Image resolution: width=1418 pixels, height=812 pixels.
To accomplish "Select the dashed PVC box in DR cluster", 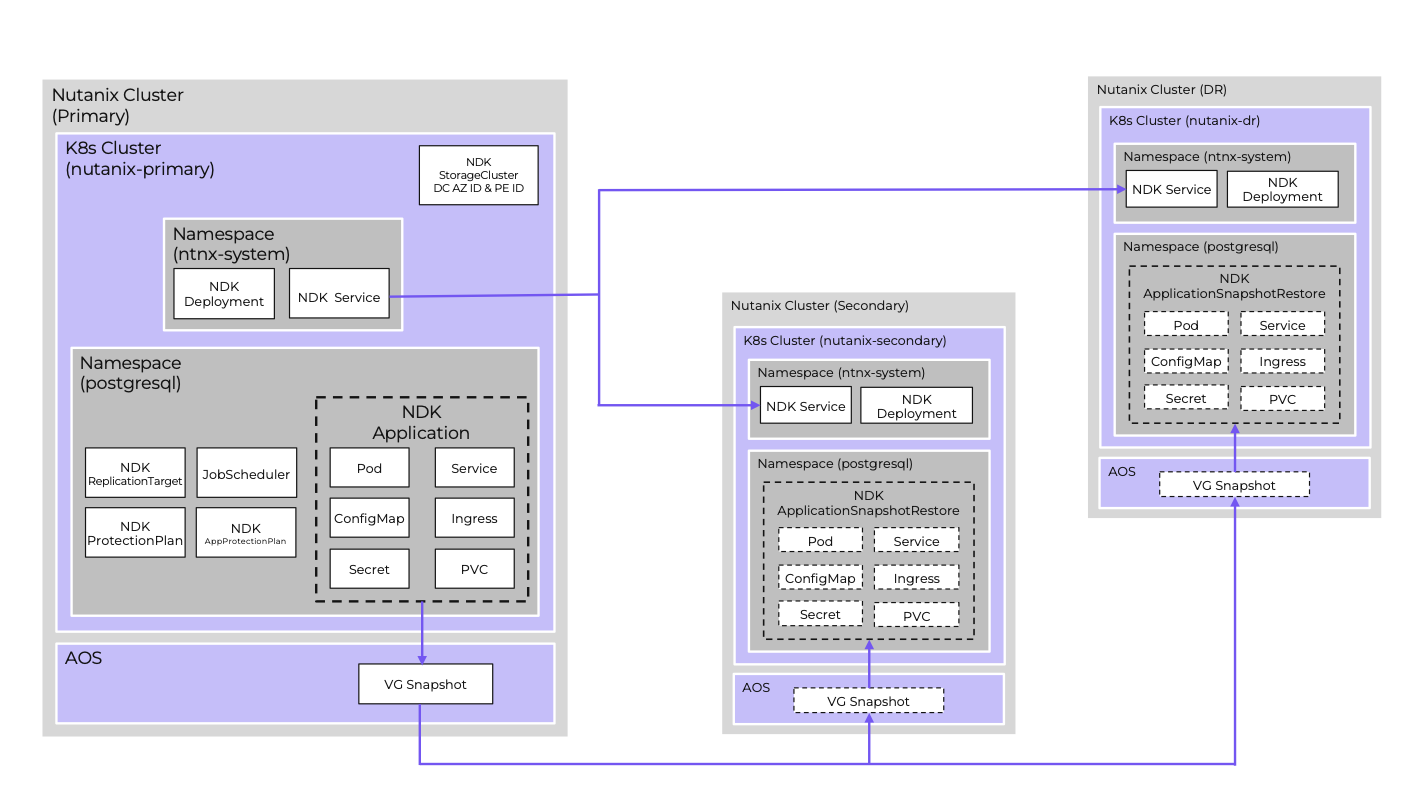I will [x=1282, y=399].
